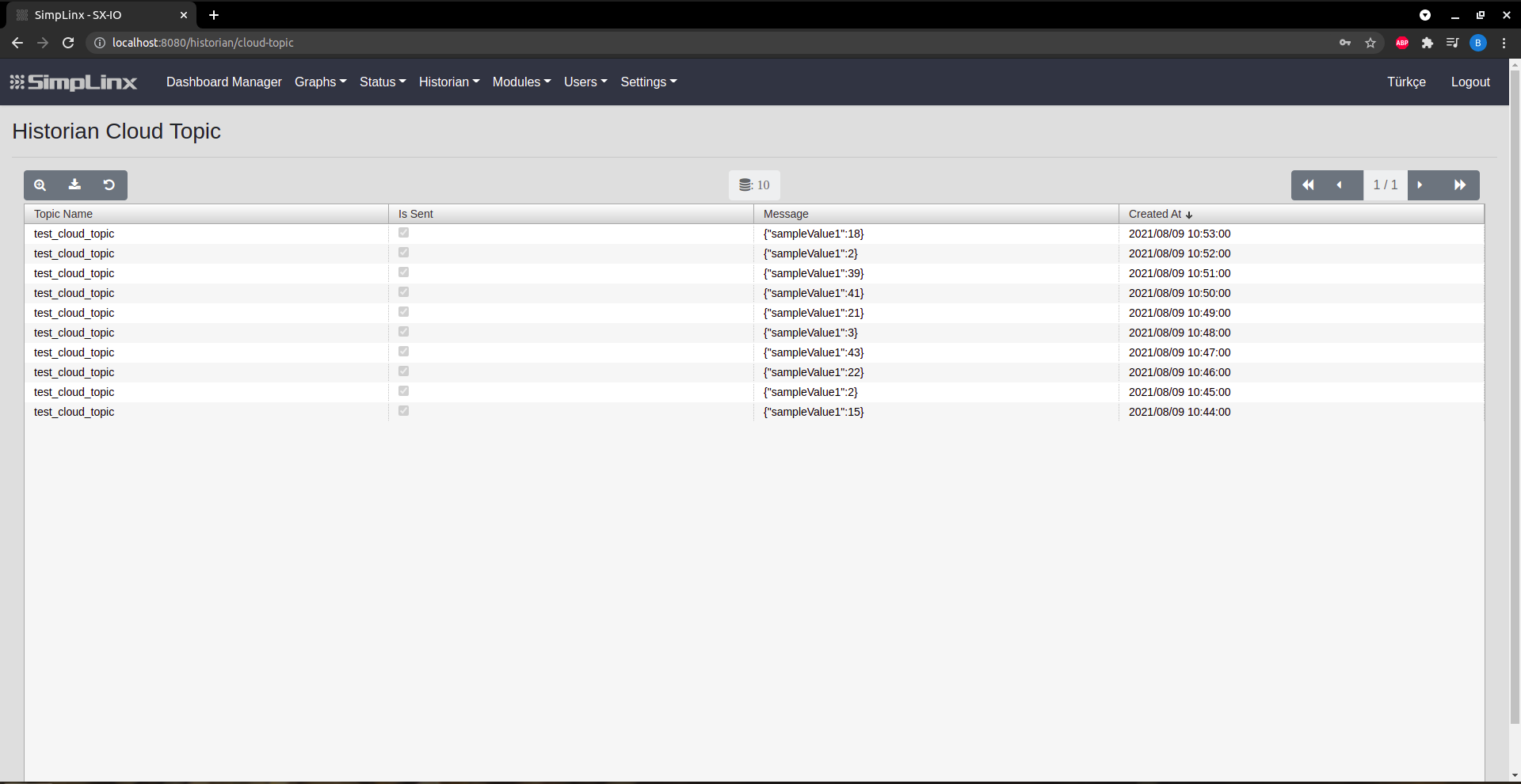Viewport: 1521px width, 784px height.
Task: Switch language to Türkçe
Action: [1406, 82]
